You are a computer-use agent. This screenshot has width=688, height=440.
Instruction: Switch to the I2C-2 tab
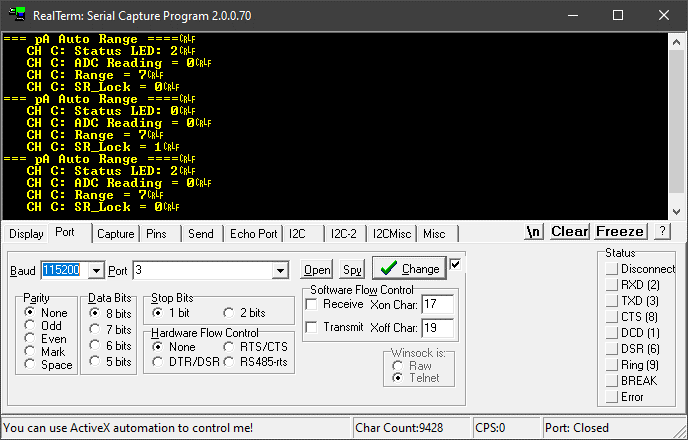tap(344, 234)
